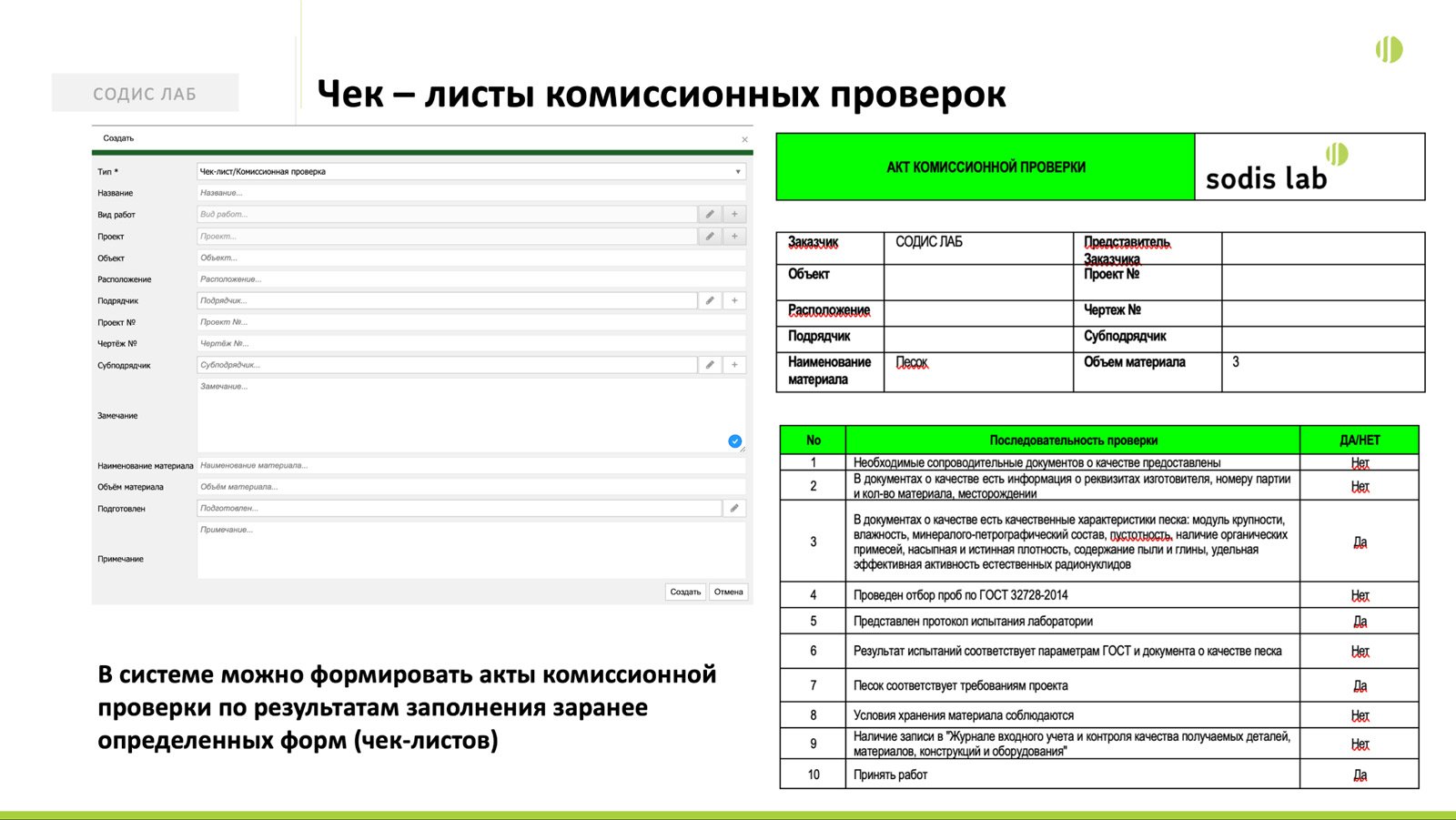Click the green logo in slide corner
The height and width of the screenshot is (820, 1456).
(1389, 49)
